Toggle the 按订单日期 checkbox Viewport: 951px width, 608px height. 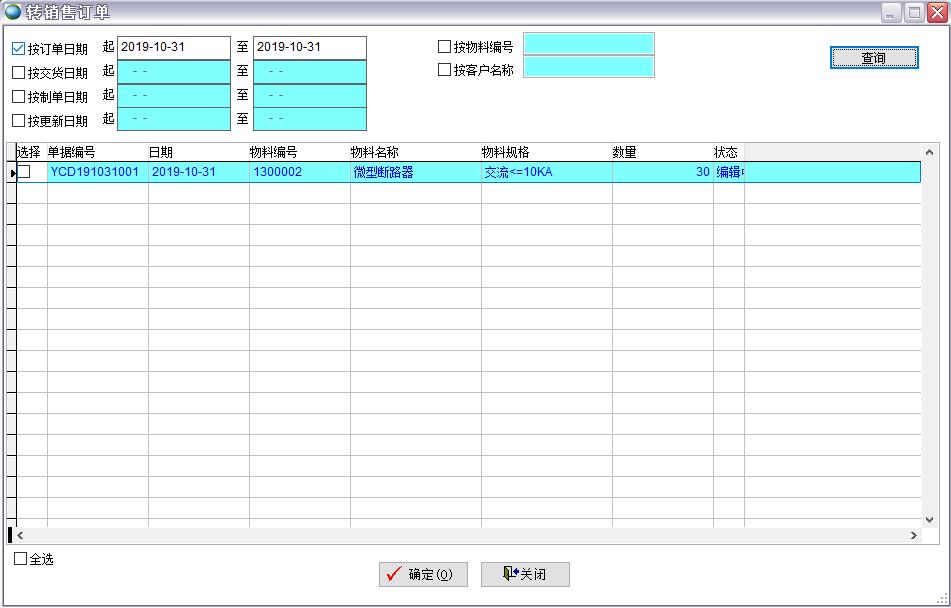tap(19, 48)
